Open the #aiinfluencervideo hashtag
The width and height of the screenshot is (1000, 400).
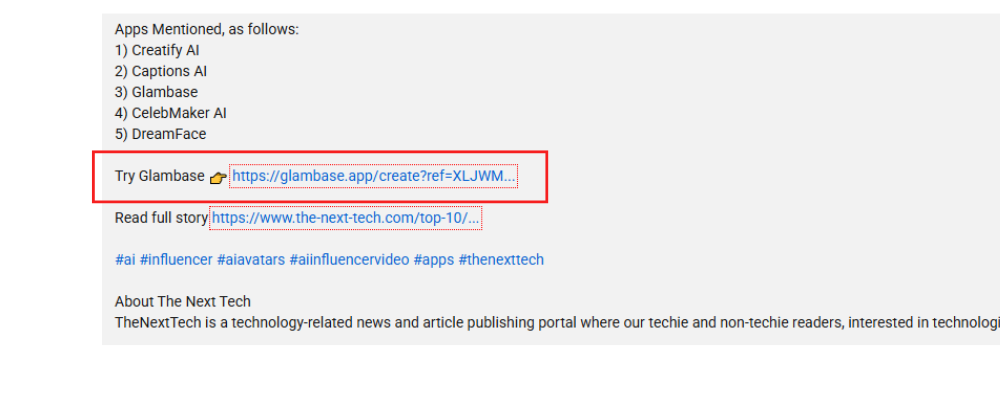point(349,260)
